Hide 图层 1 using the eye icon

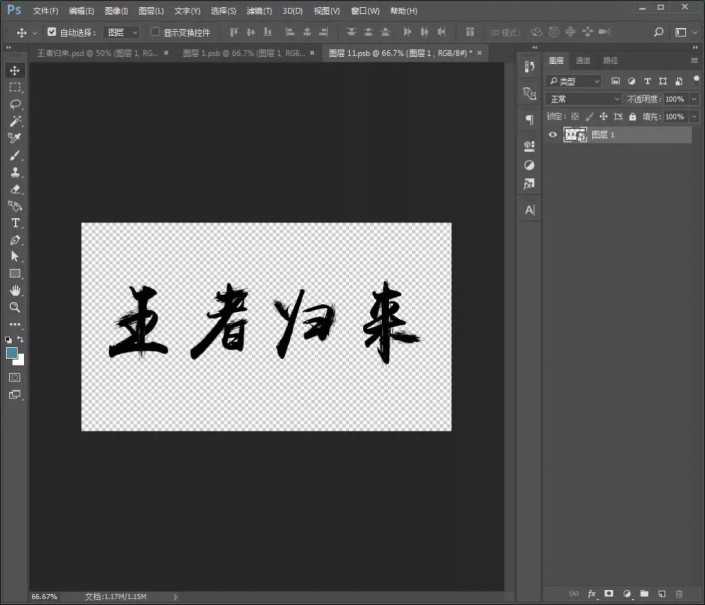coord(553,135)
